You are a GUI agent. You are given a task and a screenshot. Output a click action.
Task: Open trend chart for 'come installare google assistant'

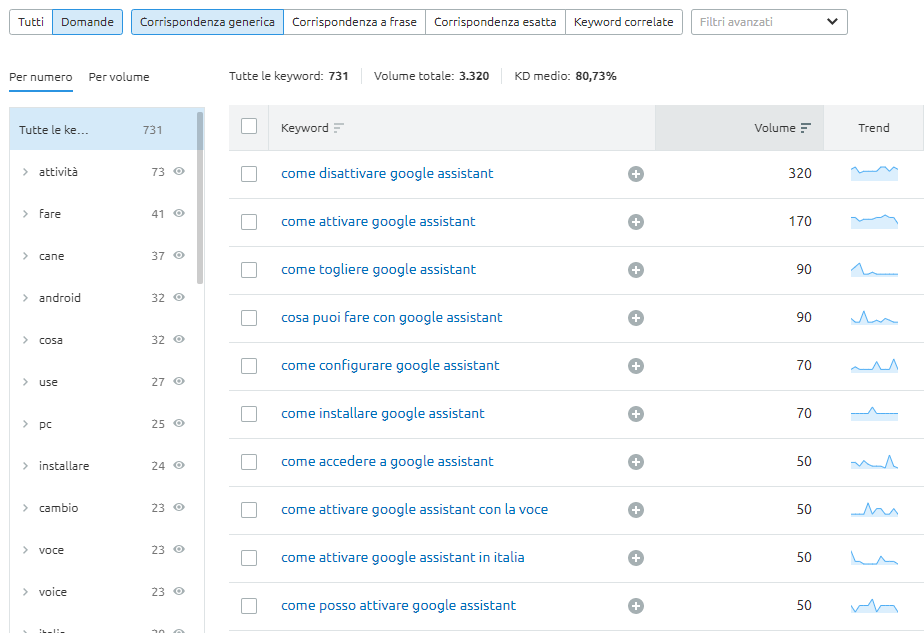tap(874, 413)
